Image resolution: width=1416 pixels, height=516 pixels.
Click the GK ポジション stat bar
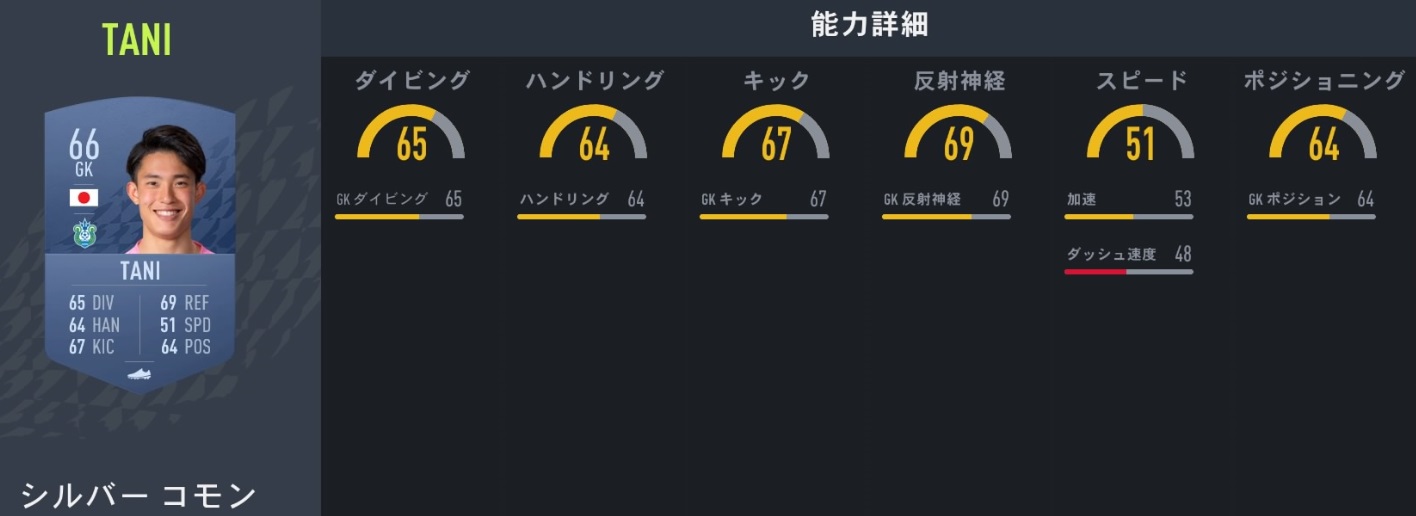1311,216
